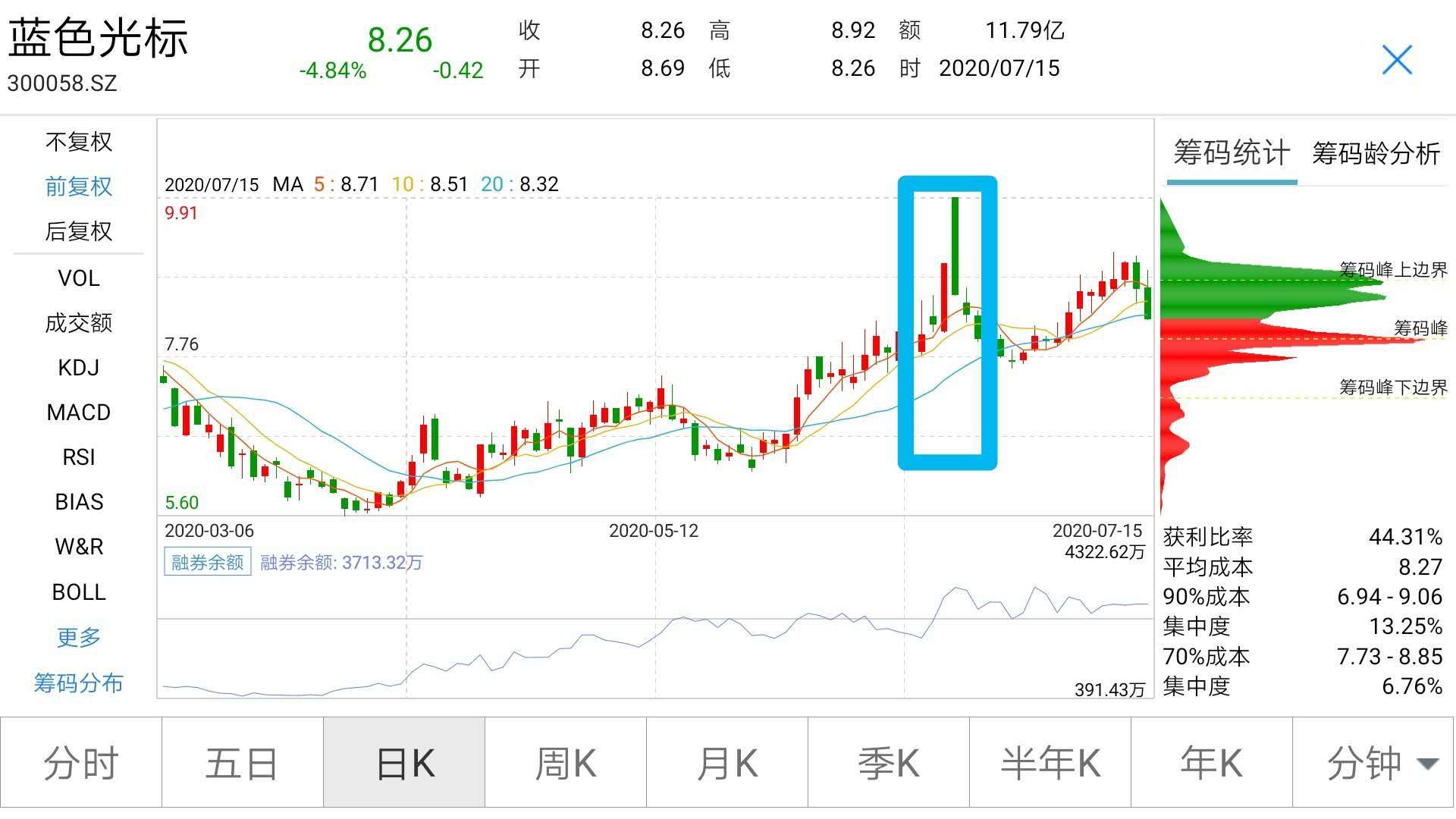Click the 90%成本 range 6.94 - 9.06
Screen dimensions: 1456x819
click(x=1389, y=597)
